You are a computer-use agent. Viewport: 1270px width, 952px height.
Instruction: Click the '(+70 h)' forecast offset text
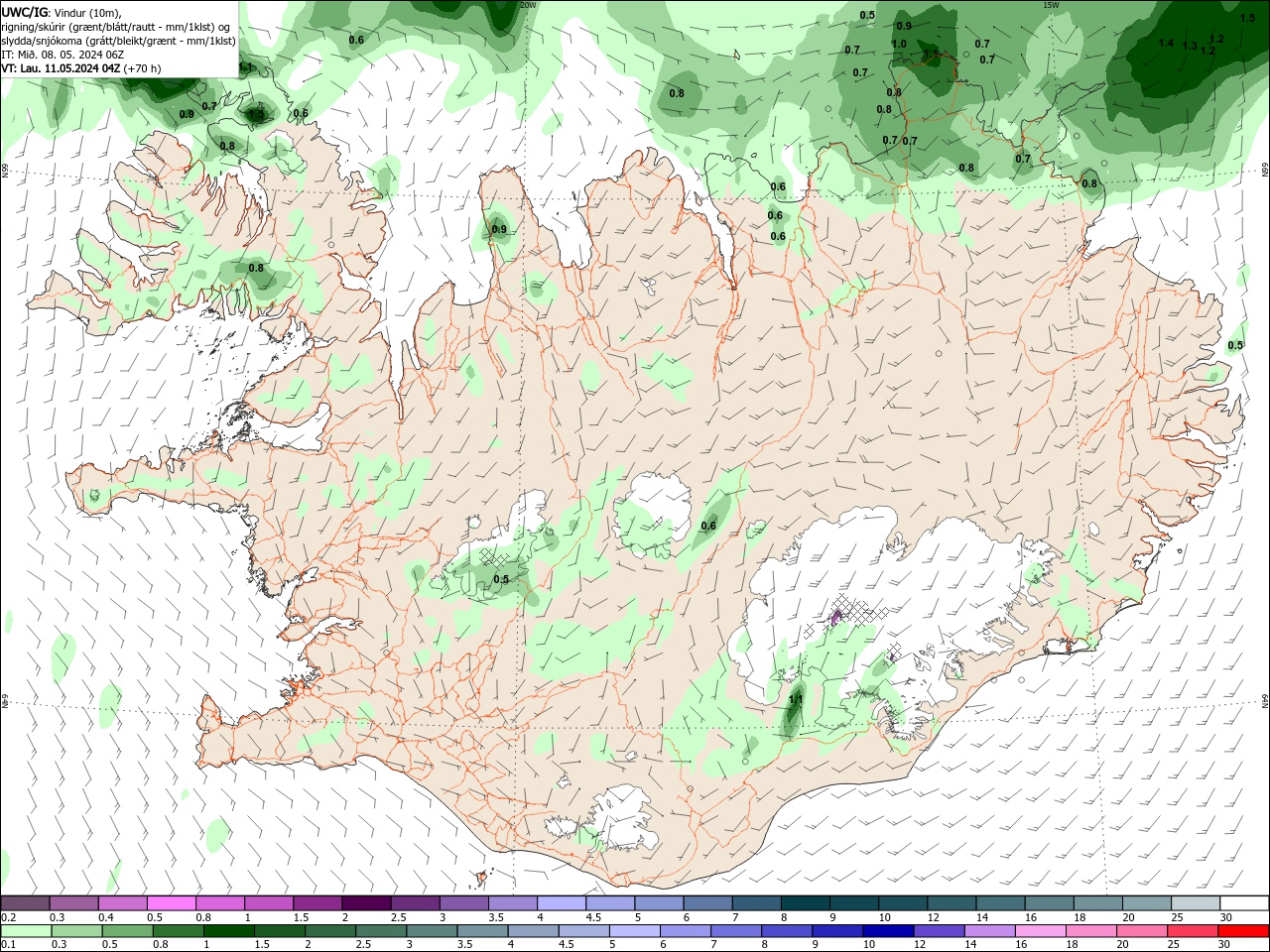point(142,68)
